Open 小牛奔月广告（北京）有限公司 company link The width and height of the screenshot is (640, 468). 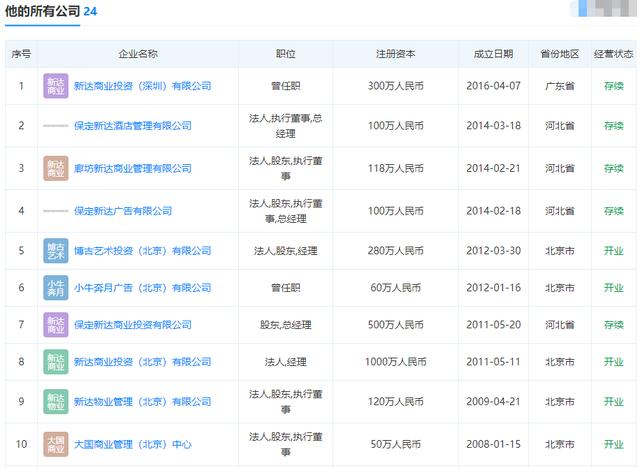142,288
